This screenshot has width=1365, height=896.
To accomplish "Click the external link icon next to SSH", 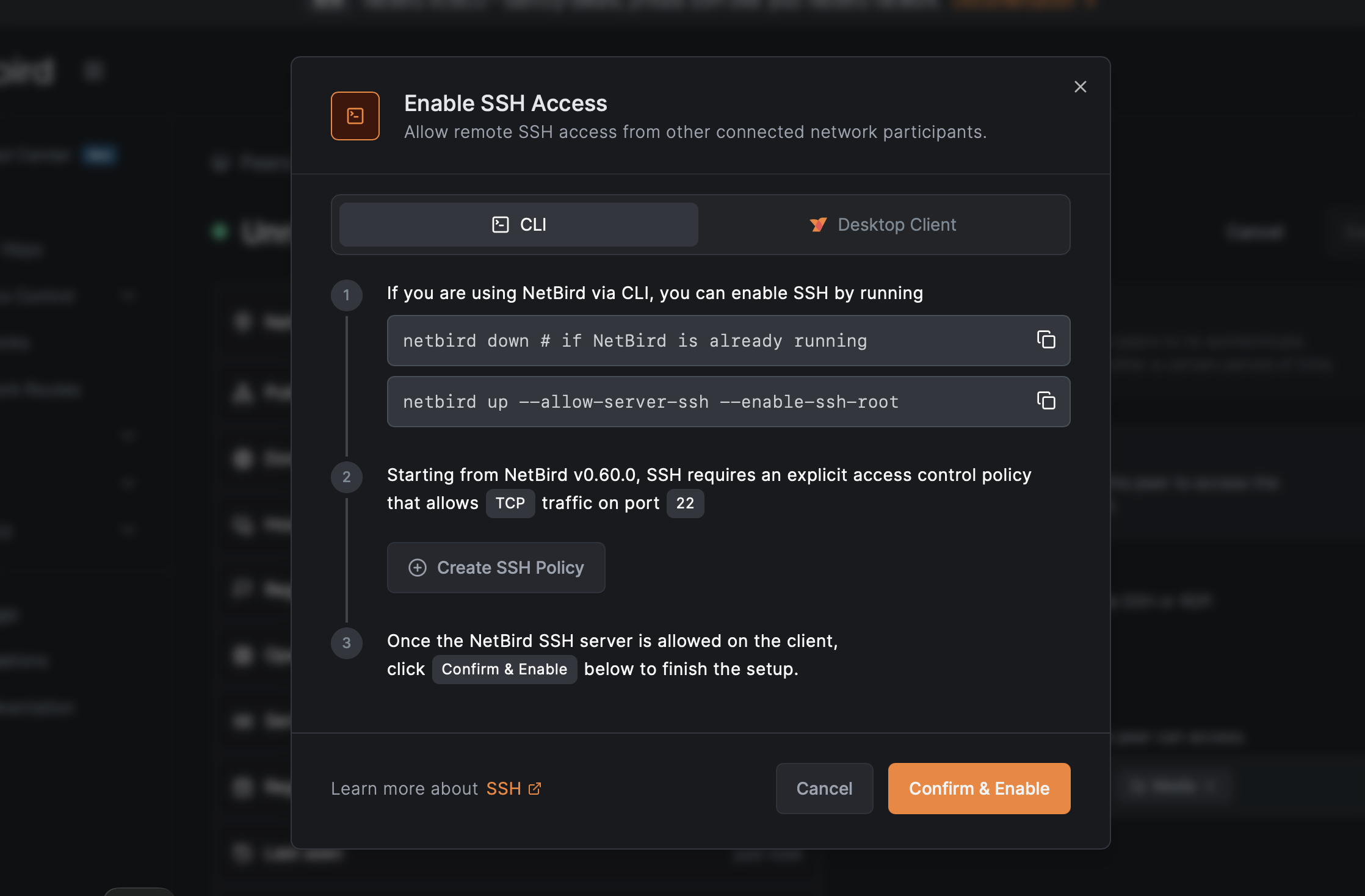I will (535, 788).
